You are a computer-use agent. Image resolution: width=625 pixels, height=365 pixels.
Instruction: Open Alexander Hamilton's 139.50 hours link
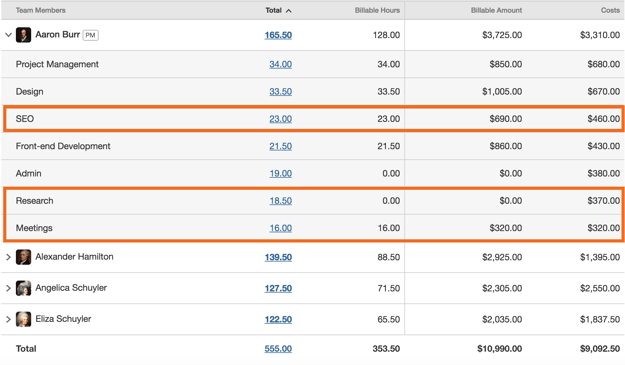tap(278, 257)
